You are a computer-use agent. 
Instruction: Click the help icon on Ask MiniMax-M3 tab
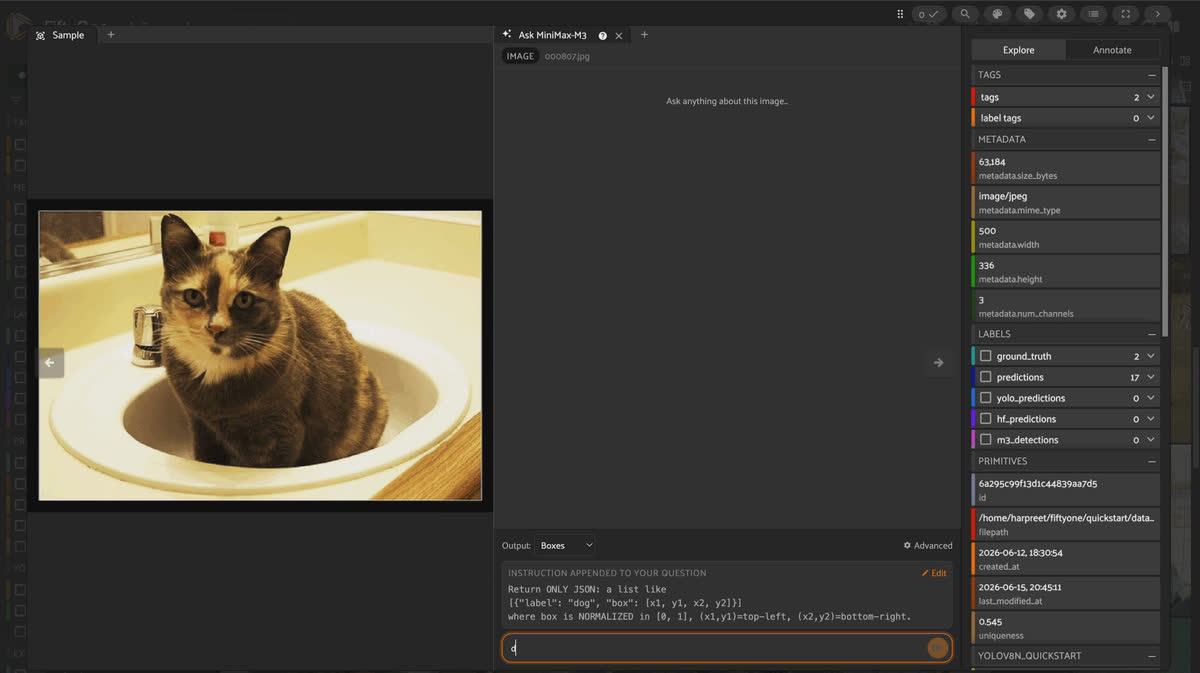coord(603,35)
